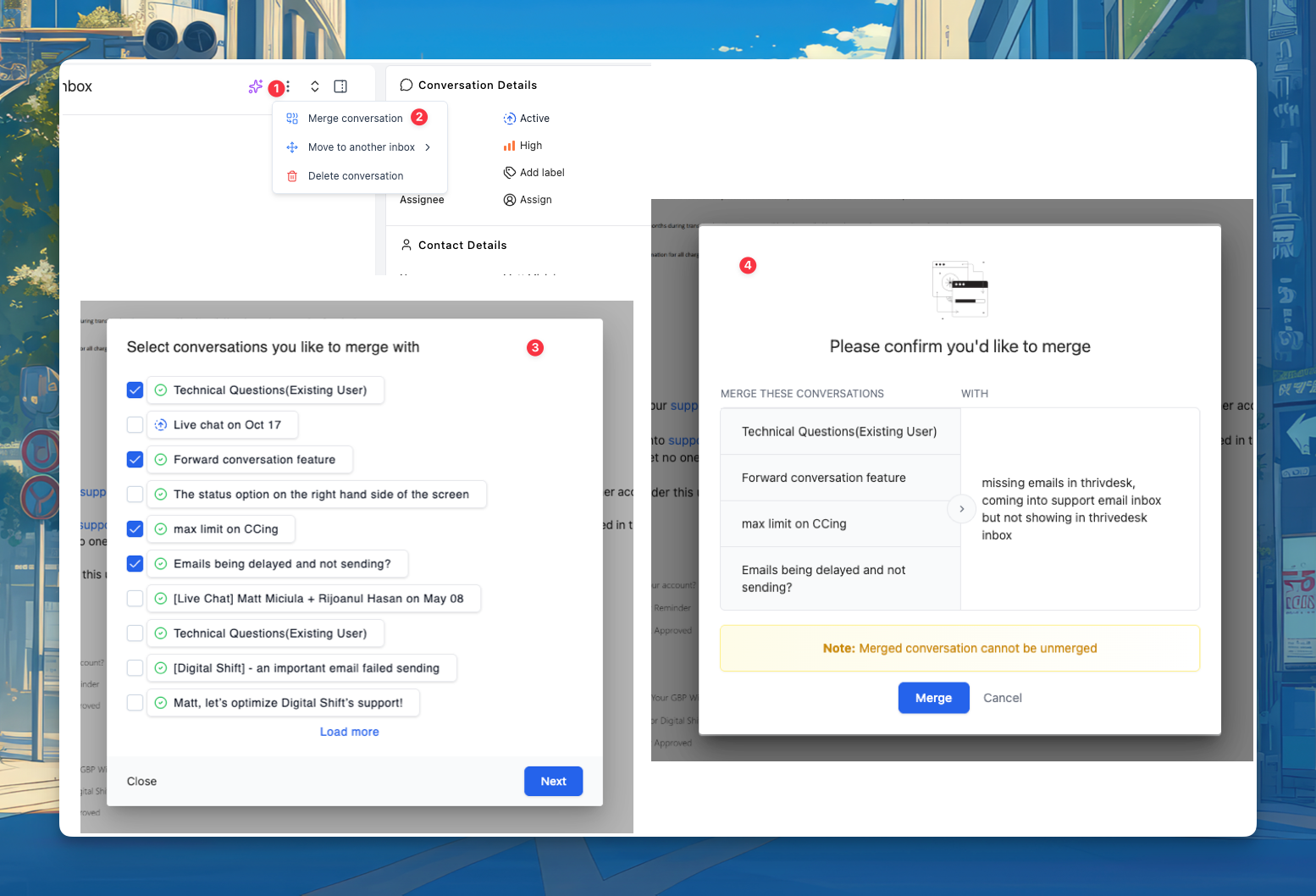
Task: Select Merge conversation from the menu
Action: (x=355, y=119)
